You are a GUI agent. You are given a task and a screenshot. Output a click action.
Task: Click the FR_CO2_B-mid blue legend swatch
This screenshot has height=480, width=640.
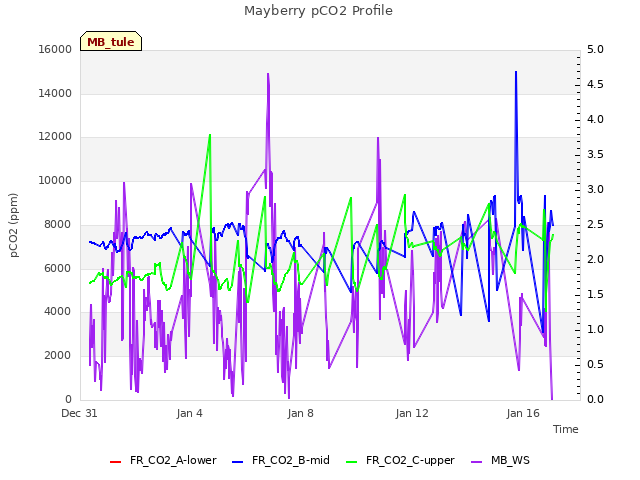tap(238, 461)
